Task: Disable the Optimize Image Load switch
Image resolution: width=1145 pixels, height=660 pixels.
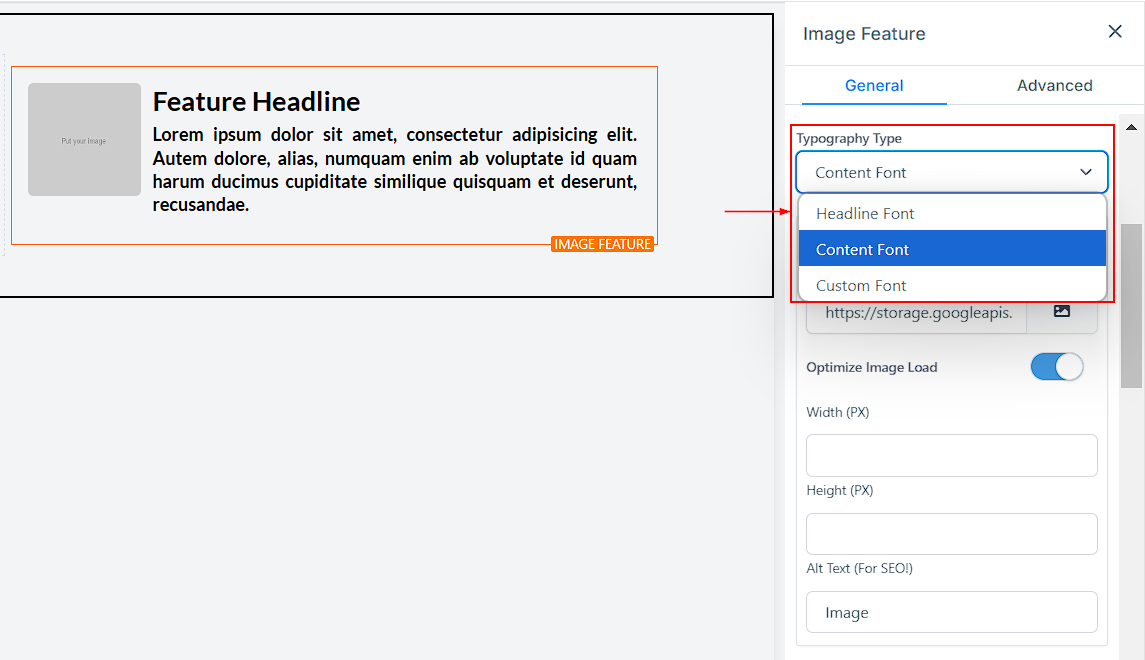Action: pos(1056,367)
